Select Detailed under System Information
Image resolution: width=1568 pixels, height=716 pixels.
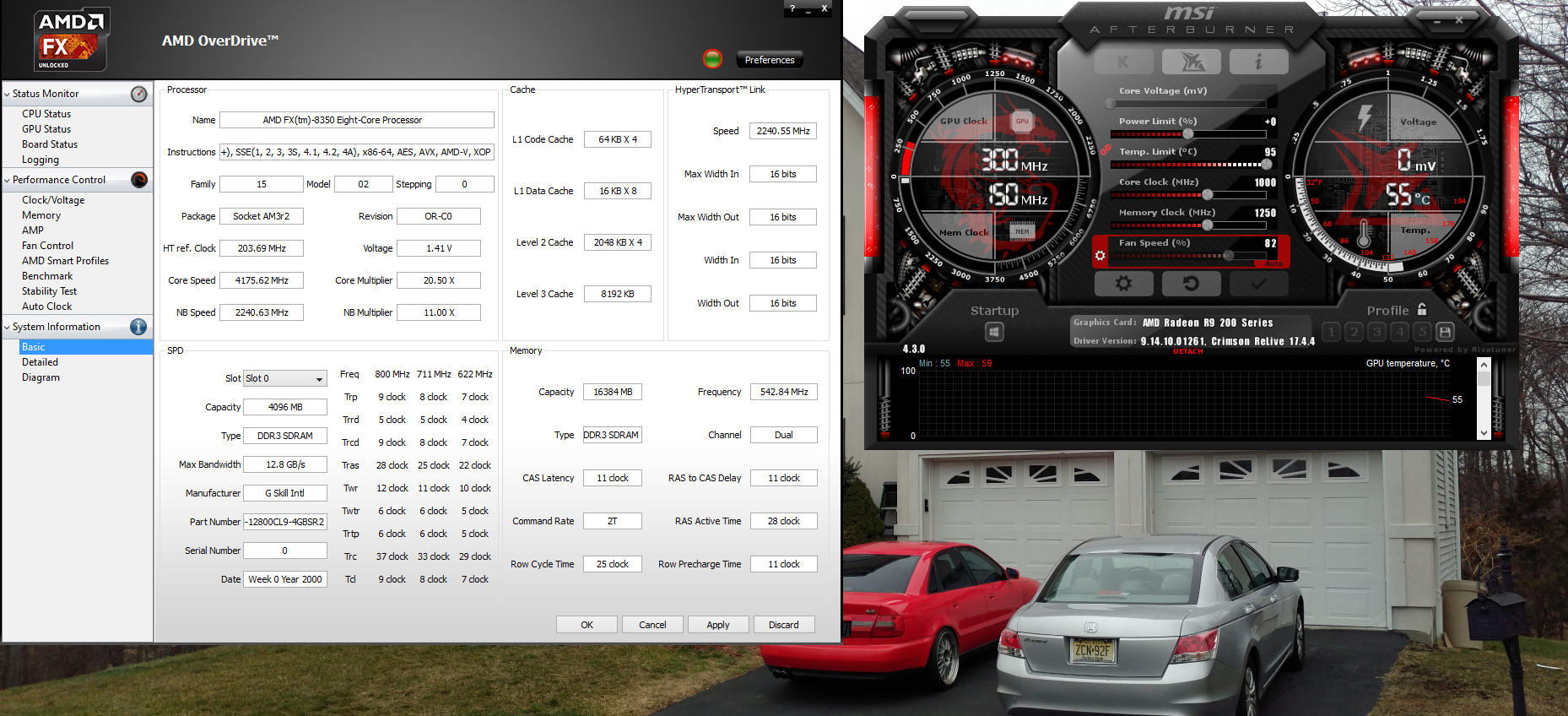pos(40,362)
